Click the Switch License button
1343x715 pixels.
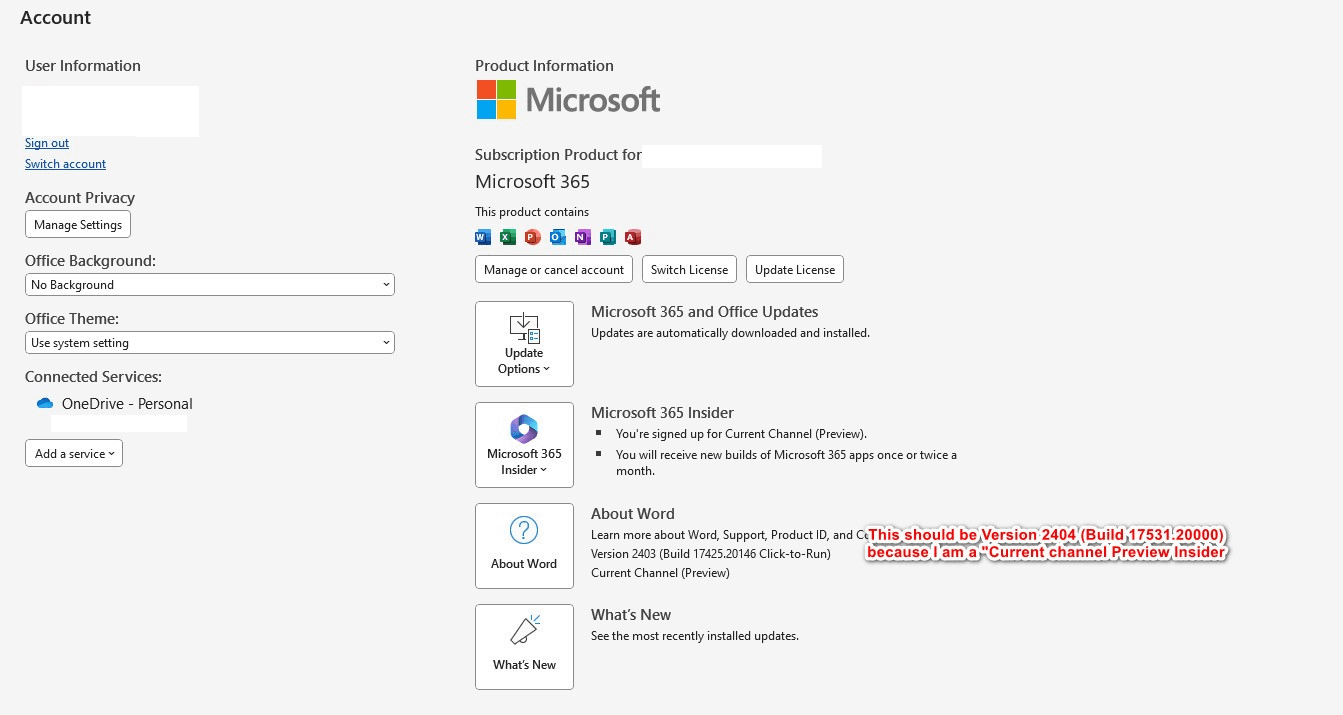point(690,269)
